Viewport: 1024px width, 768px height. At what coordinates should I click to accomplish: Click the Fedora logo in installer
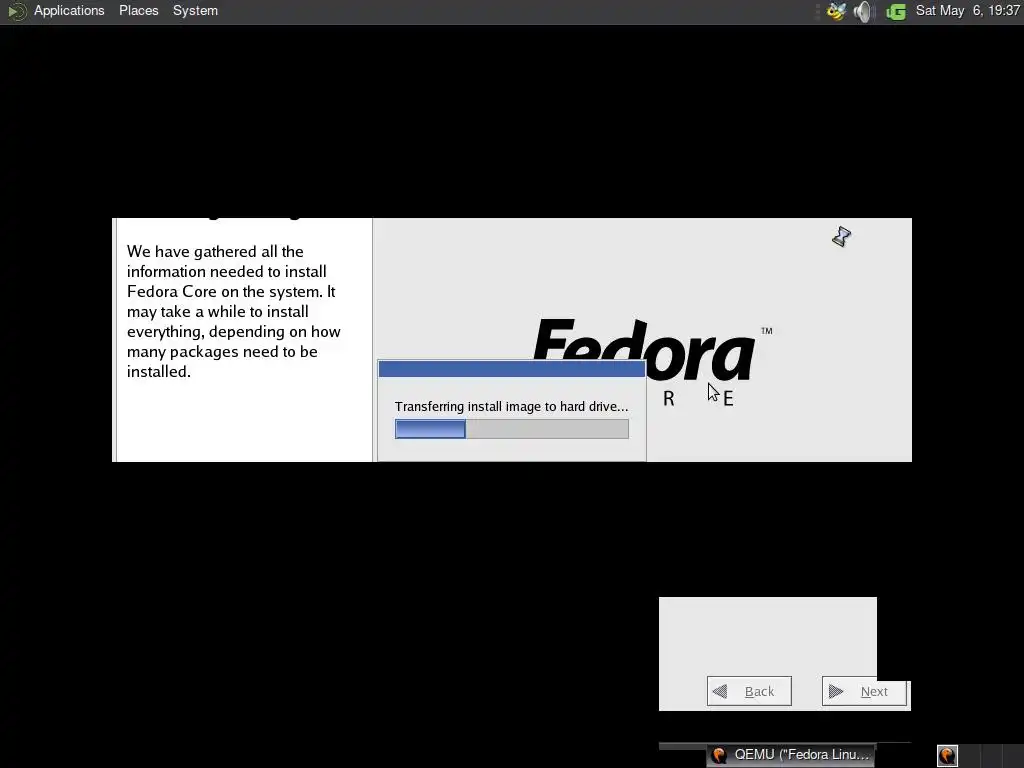point(651,350)
